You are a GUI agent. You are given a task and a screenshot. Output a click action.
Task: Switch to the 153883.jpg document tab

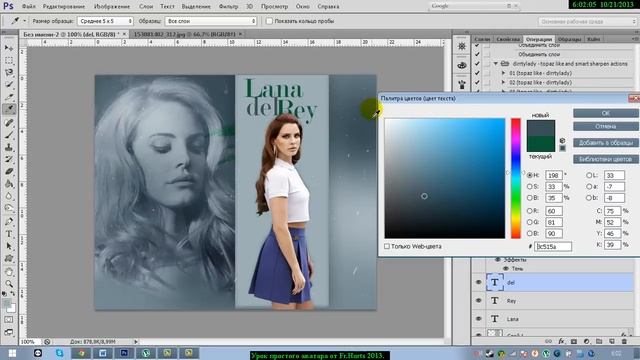[x=187, y=34]
